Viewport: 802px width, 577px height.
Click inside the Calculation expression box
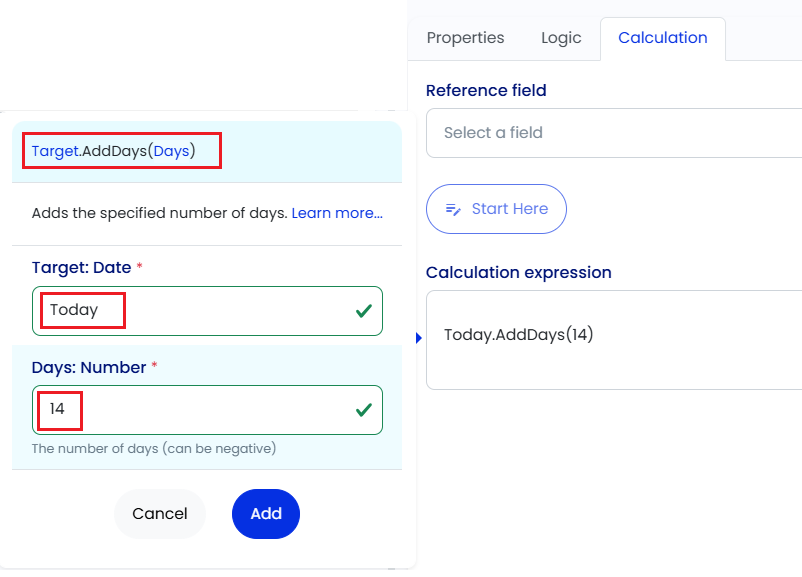pyautogui.click(x=614, y=340)
